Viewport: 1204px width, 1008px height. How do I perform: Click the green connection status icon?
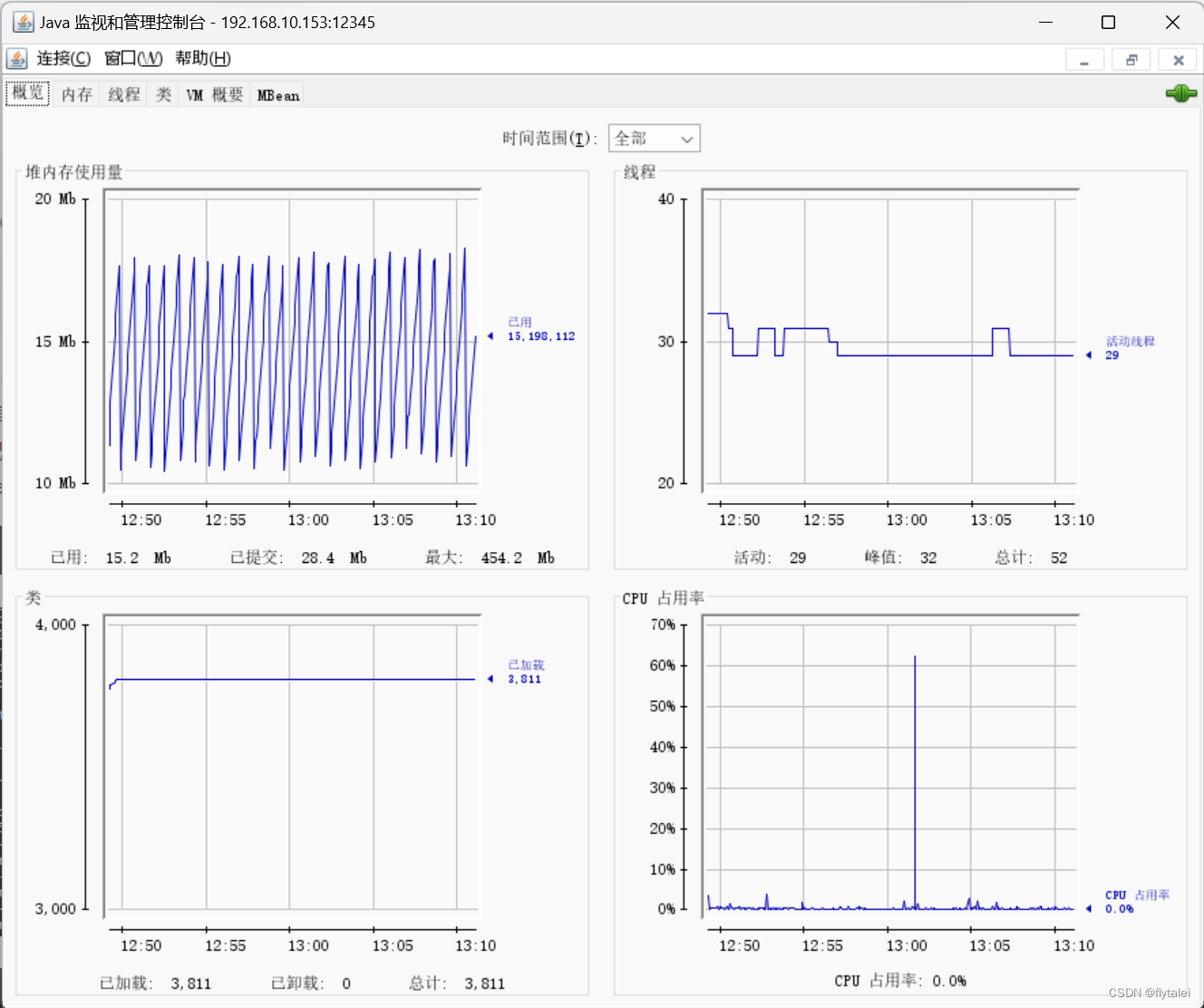click(x=1180, y=93)
